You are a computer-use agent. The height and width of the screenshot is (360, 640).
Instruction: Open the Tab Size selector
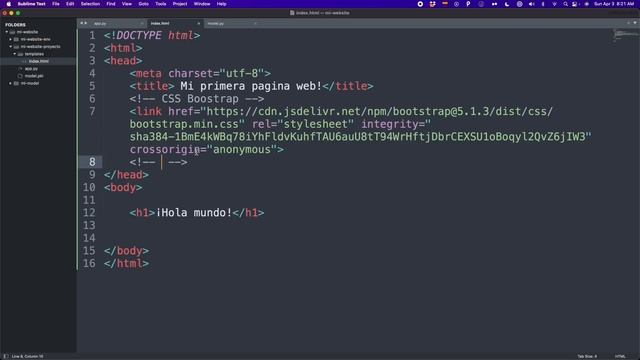coord(587,356)
